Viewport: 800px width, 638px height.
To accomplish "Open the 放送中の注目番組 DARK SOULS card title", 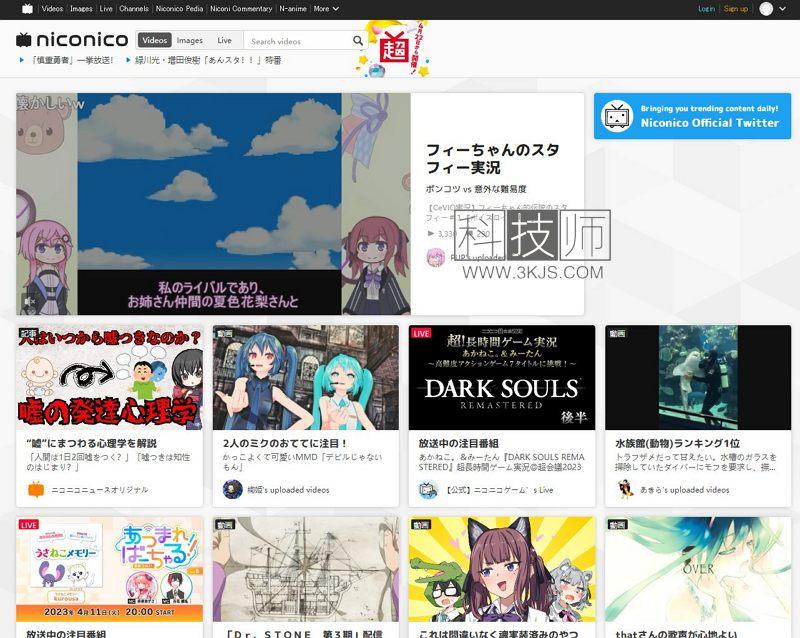I will [459, 443].
